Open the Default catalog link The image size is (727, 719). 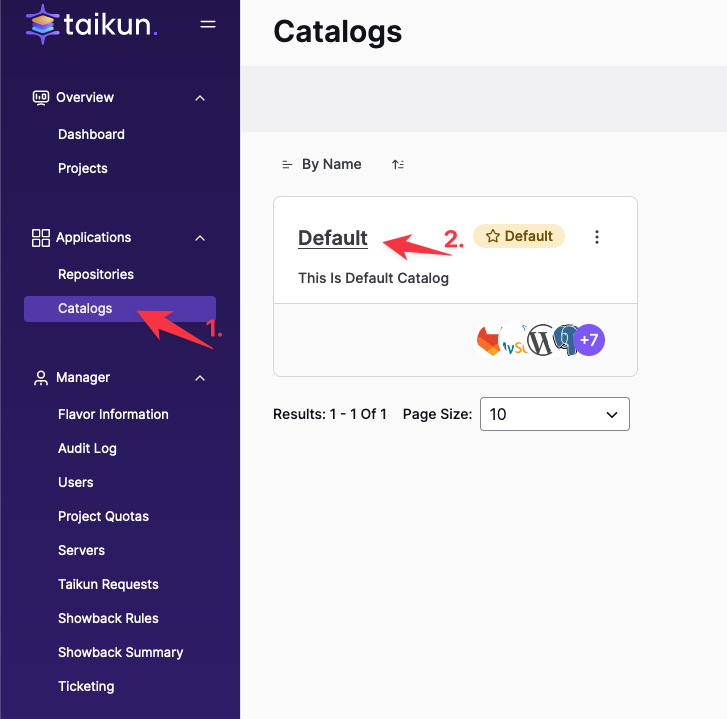click(332, 238)
